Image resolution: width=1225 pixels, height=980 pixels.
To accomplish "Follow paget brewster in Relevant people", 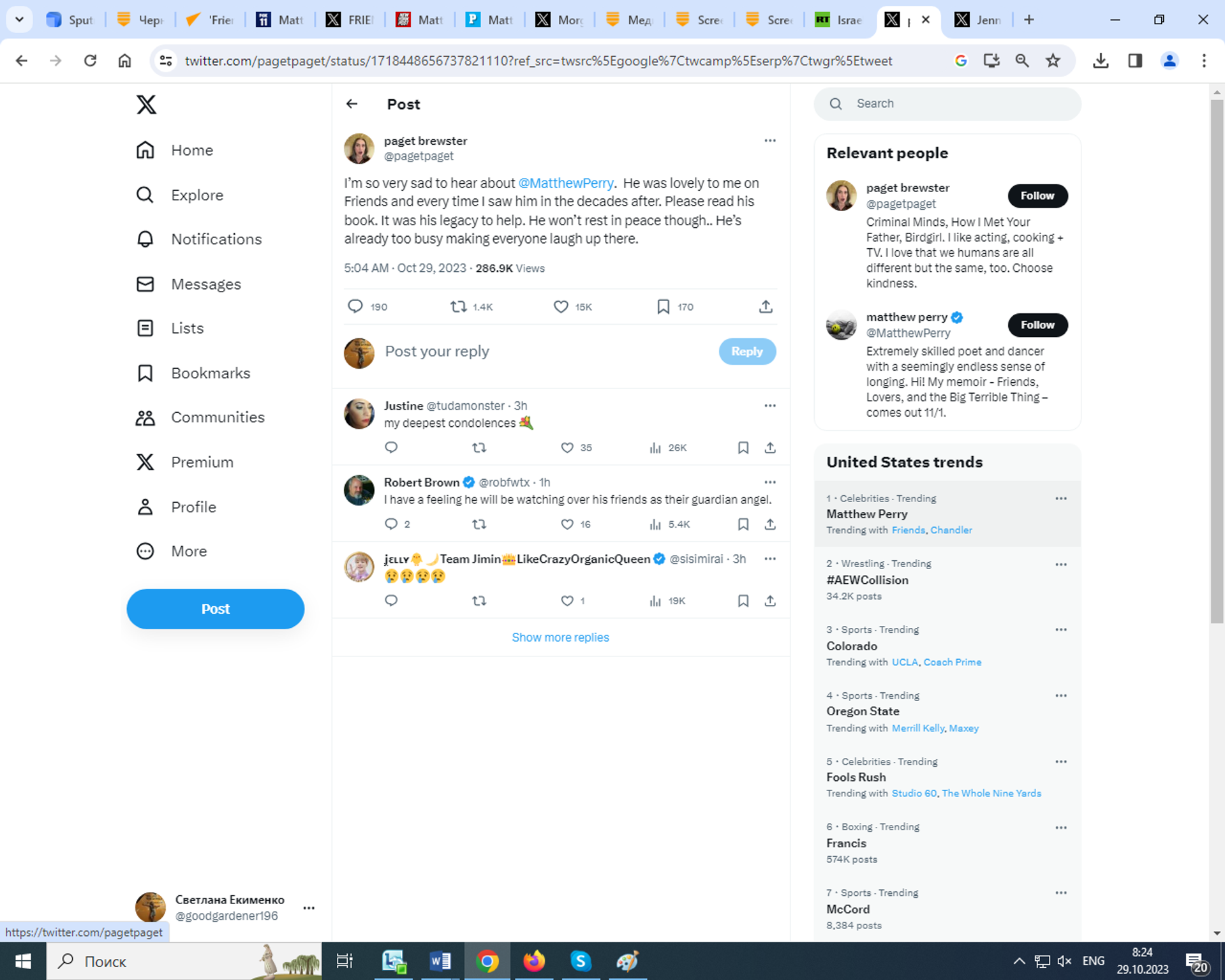I will pos(1037,196).
